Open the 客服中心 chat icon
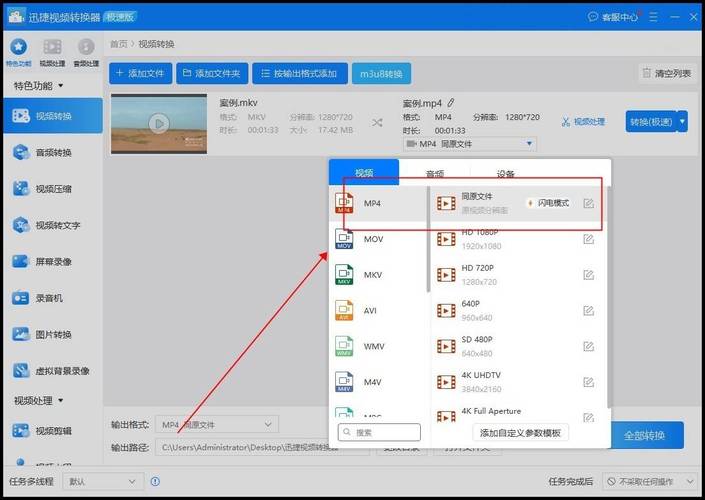This screenshot has height=500, width=705. pyautogui.click(x=593, y=17)
